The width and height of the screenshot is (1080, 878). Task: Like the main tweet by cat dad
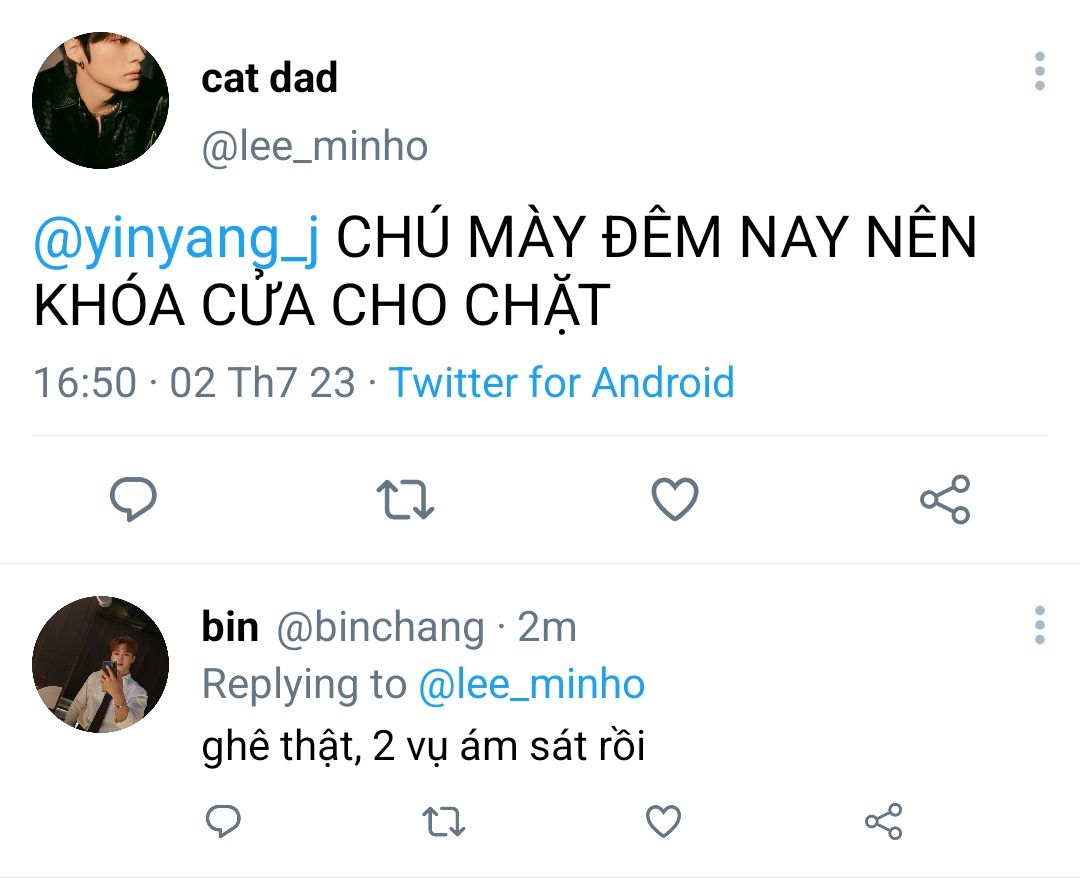(x=675, y=499)
